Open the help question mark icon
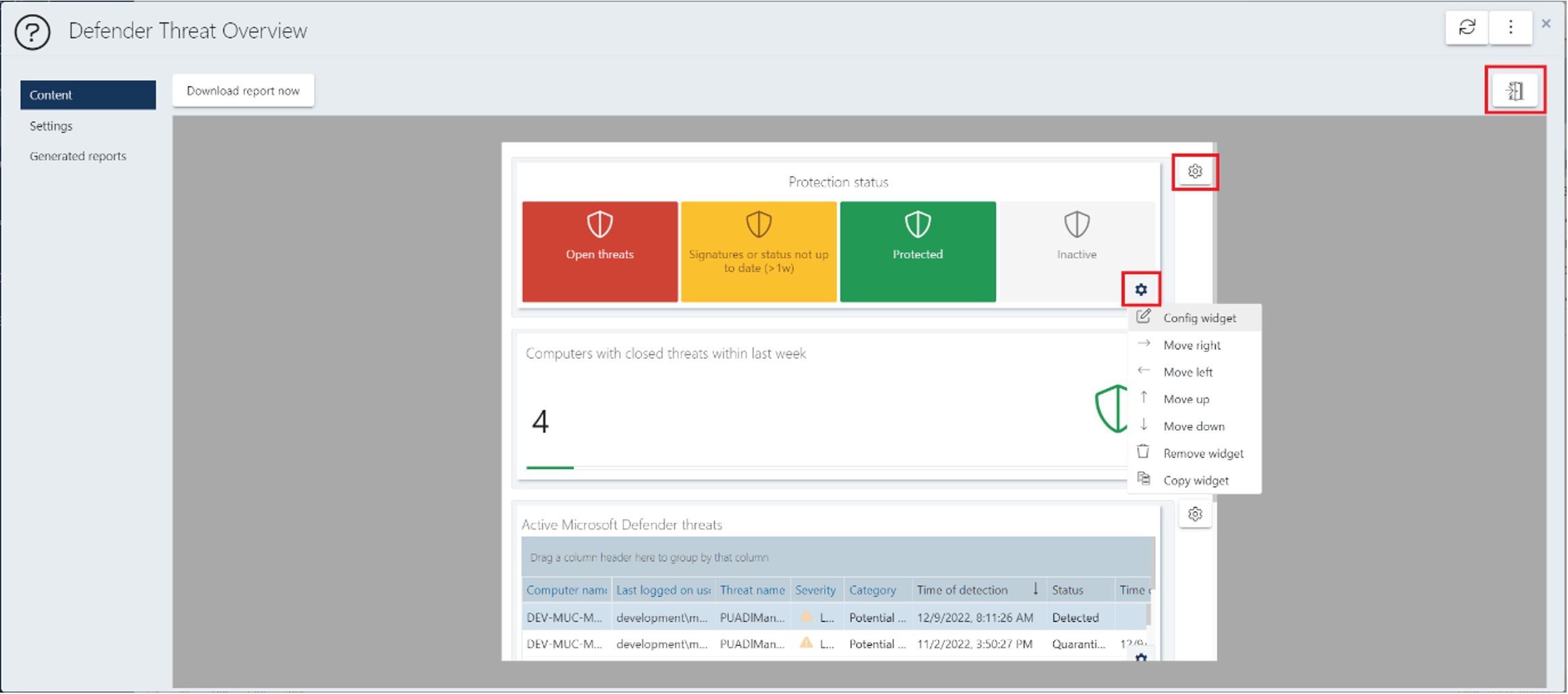 [x=32, y=32]
